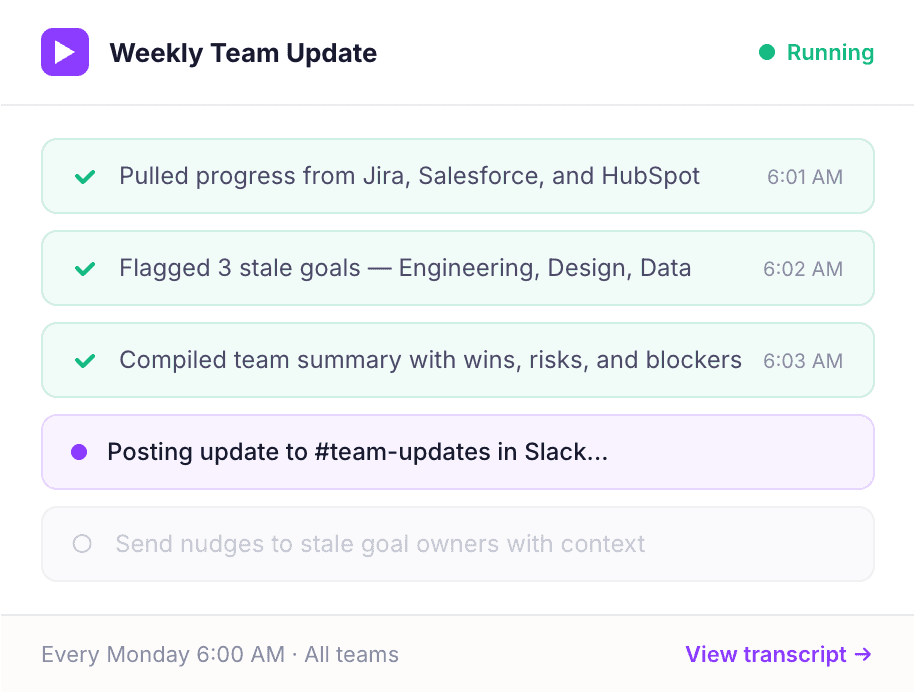Click checkmark icon beside Flagged stale goals
The width and height of the screenshot is (914, 692).
pos(85,269)
